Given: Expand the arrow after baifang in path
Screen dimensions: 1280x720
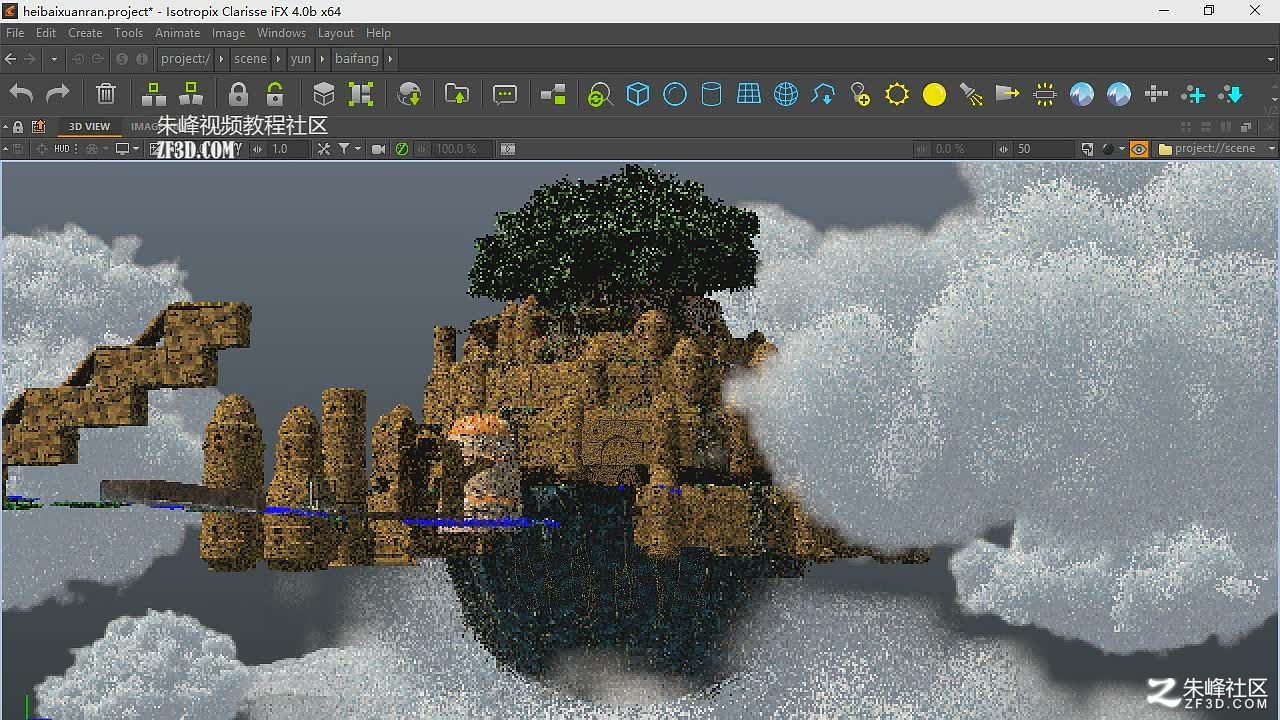Looking at the screenshot, I should (391, 59).
